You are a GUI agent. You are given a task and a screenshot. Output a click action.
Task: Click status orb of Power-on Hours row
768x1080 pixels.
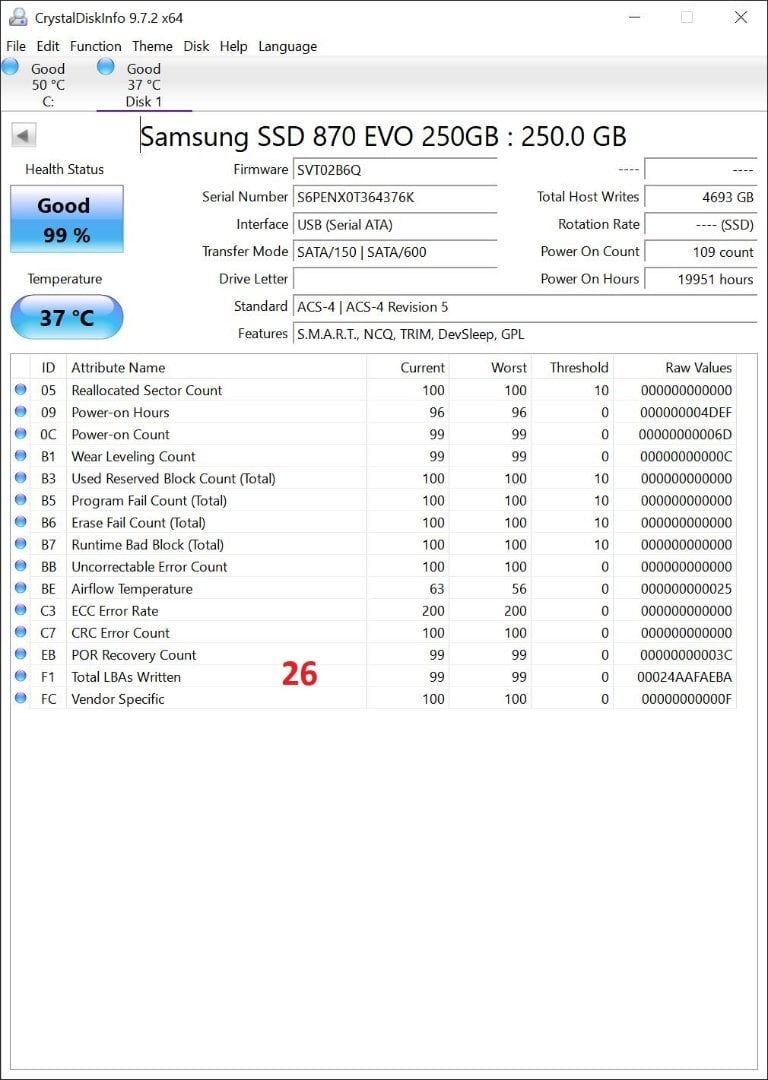coord(21,411)
